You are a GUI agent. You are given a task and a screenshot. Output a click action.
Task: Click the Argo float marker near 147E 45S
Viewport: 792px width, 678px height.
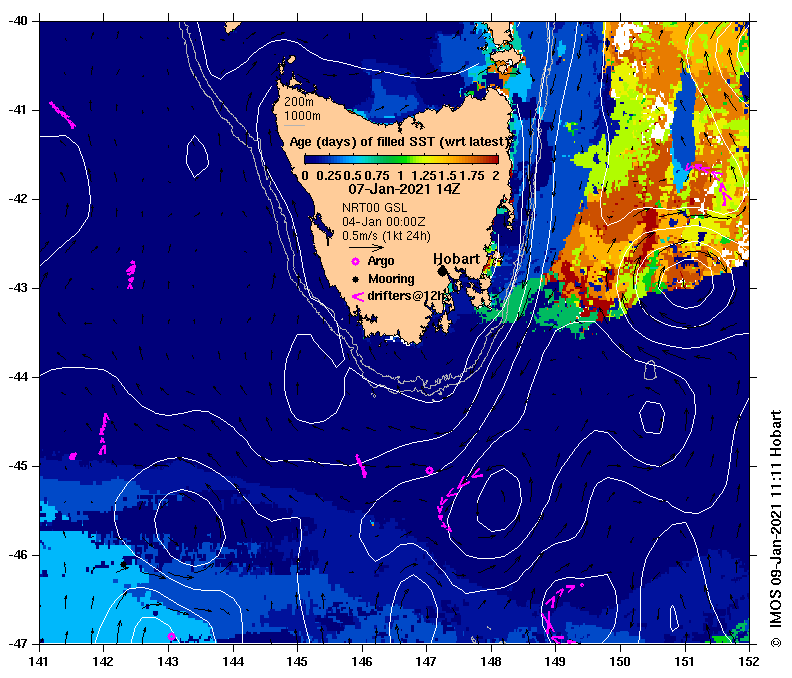coord(429,470)
